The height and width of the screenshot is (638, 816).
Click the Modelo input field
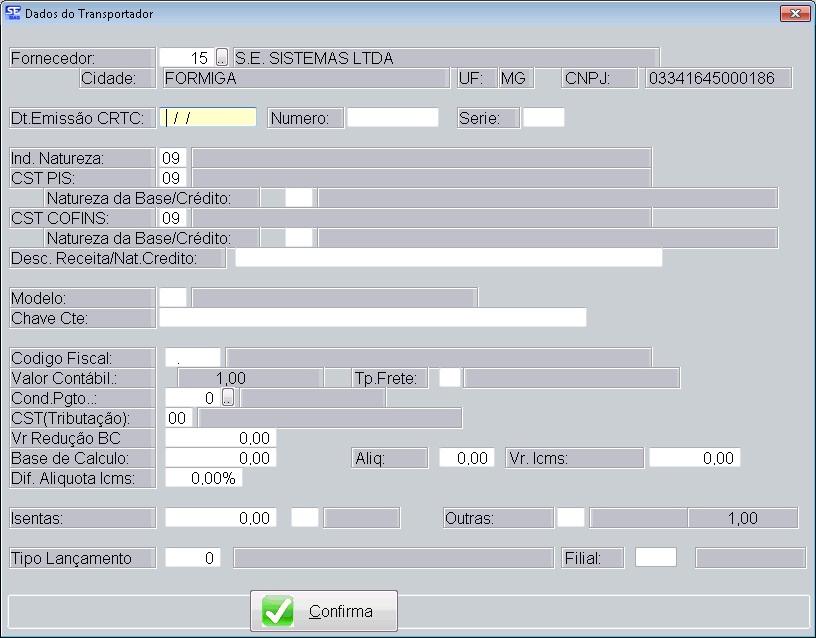point(173,298)
